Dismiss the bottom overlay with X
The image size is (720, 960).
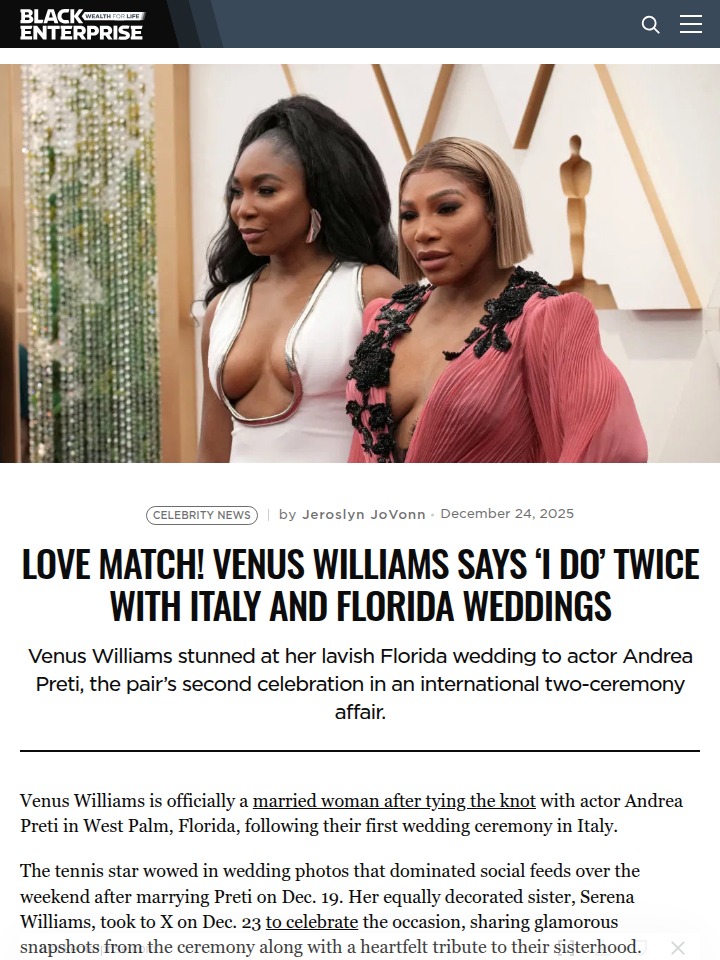(678, 948)
